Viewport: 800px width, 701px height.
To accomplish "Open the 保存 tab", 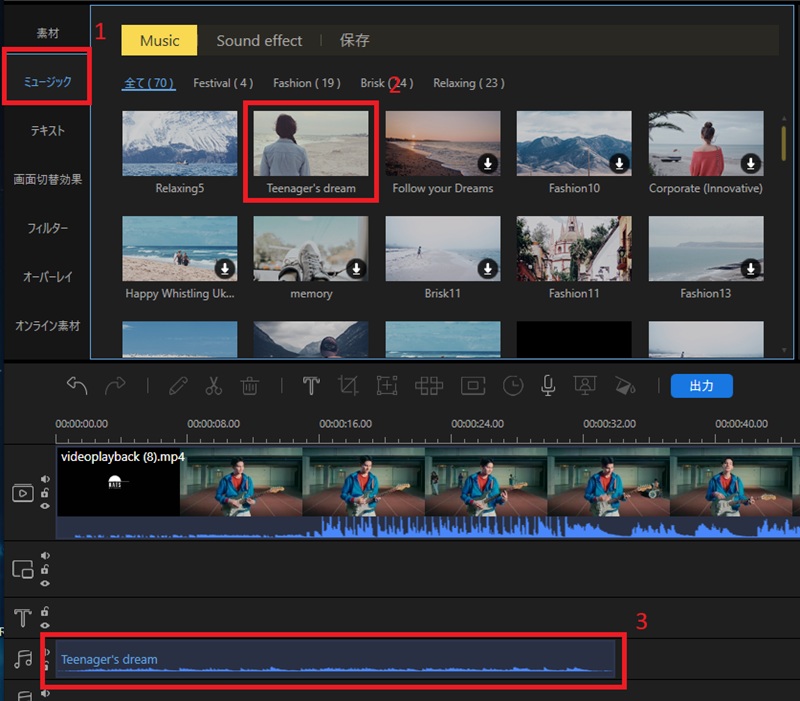I will [355, 40].
